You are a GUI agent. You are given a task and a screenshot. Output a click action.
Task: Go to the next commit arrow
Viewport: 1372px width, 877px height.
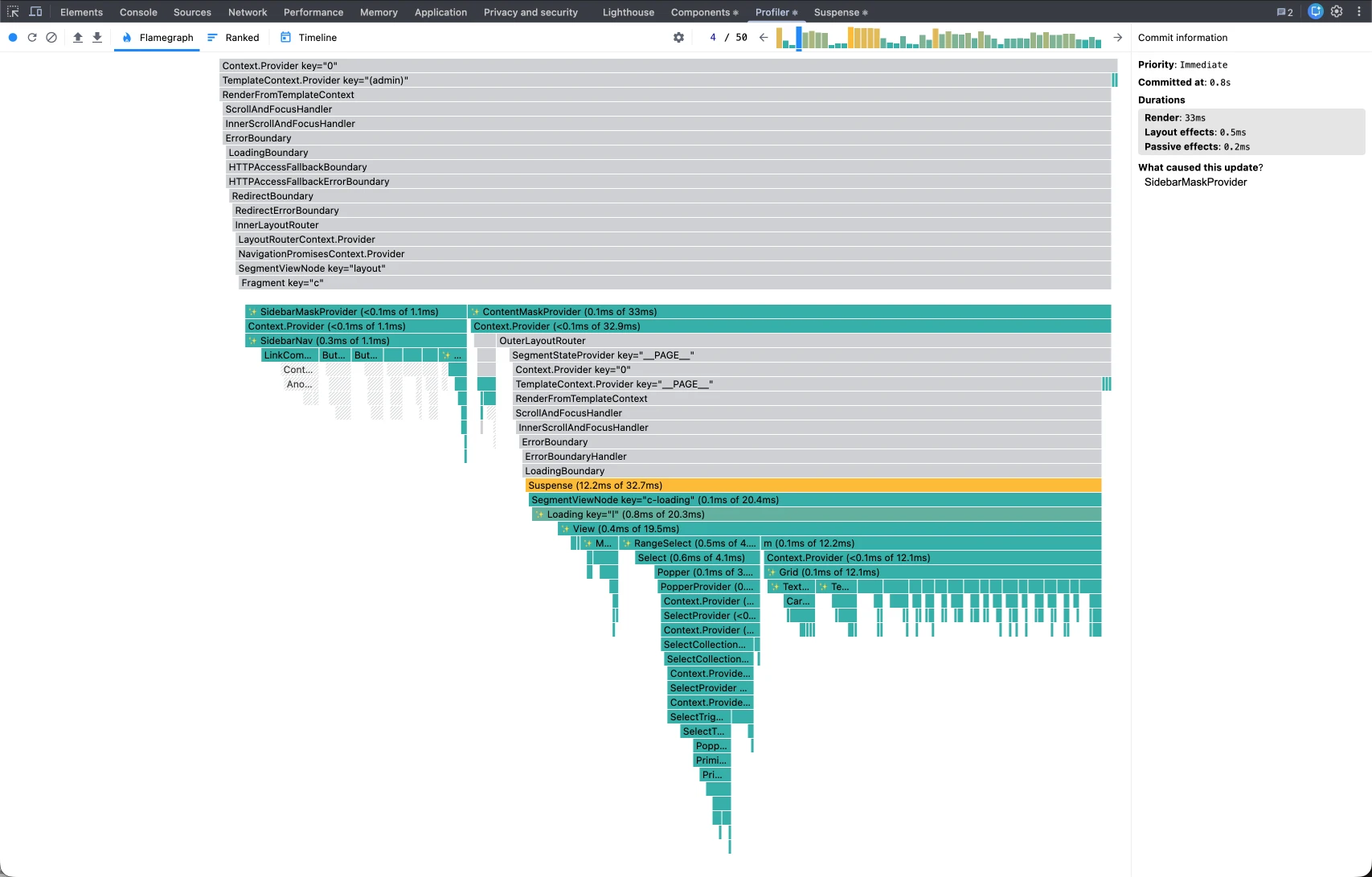click(1117, 38)
